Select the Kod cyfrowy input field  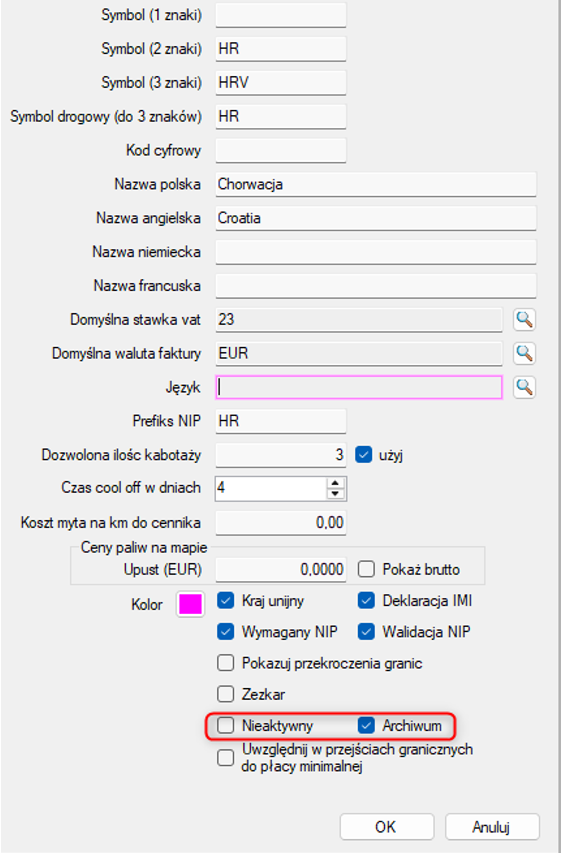[281, 150]
